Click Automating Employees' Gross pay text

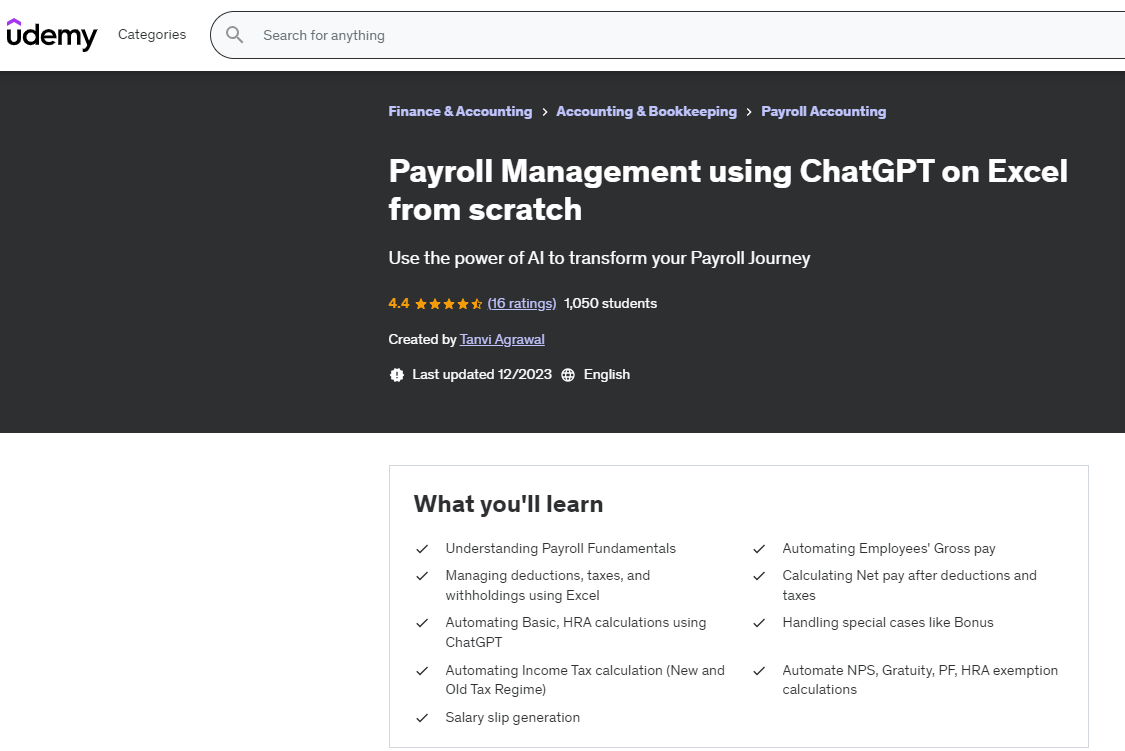(x=889, y=549)
